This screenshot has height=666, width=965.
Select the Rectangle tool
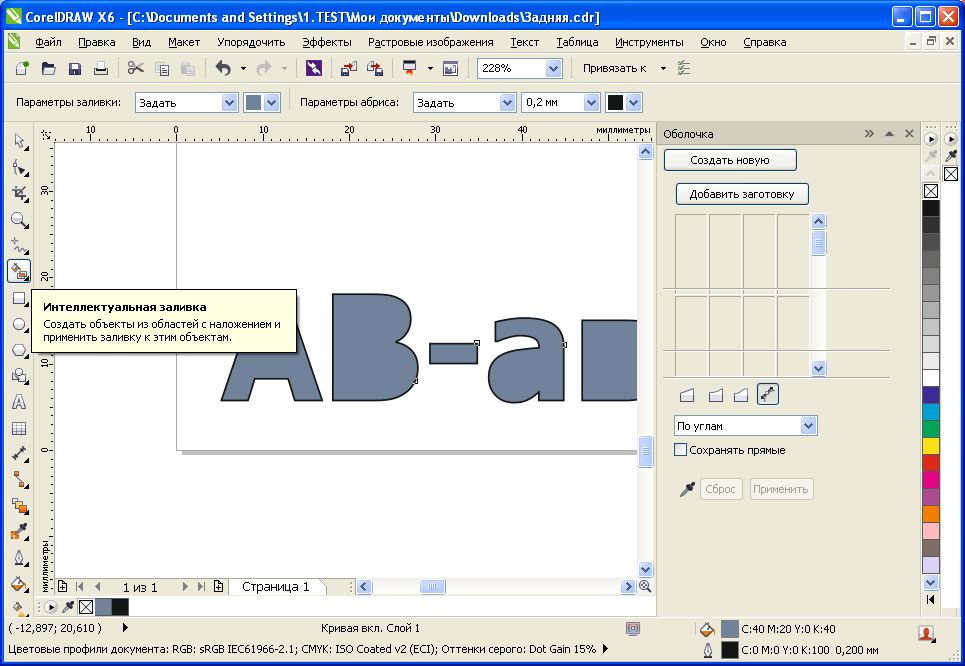19,297
